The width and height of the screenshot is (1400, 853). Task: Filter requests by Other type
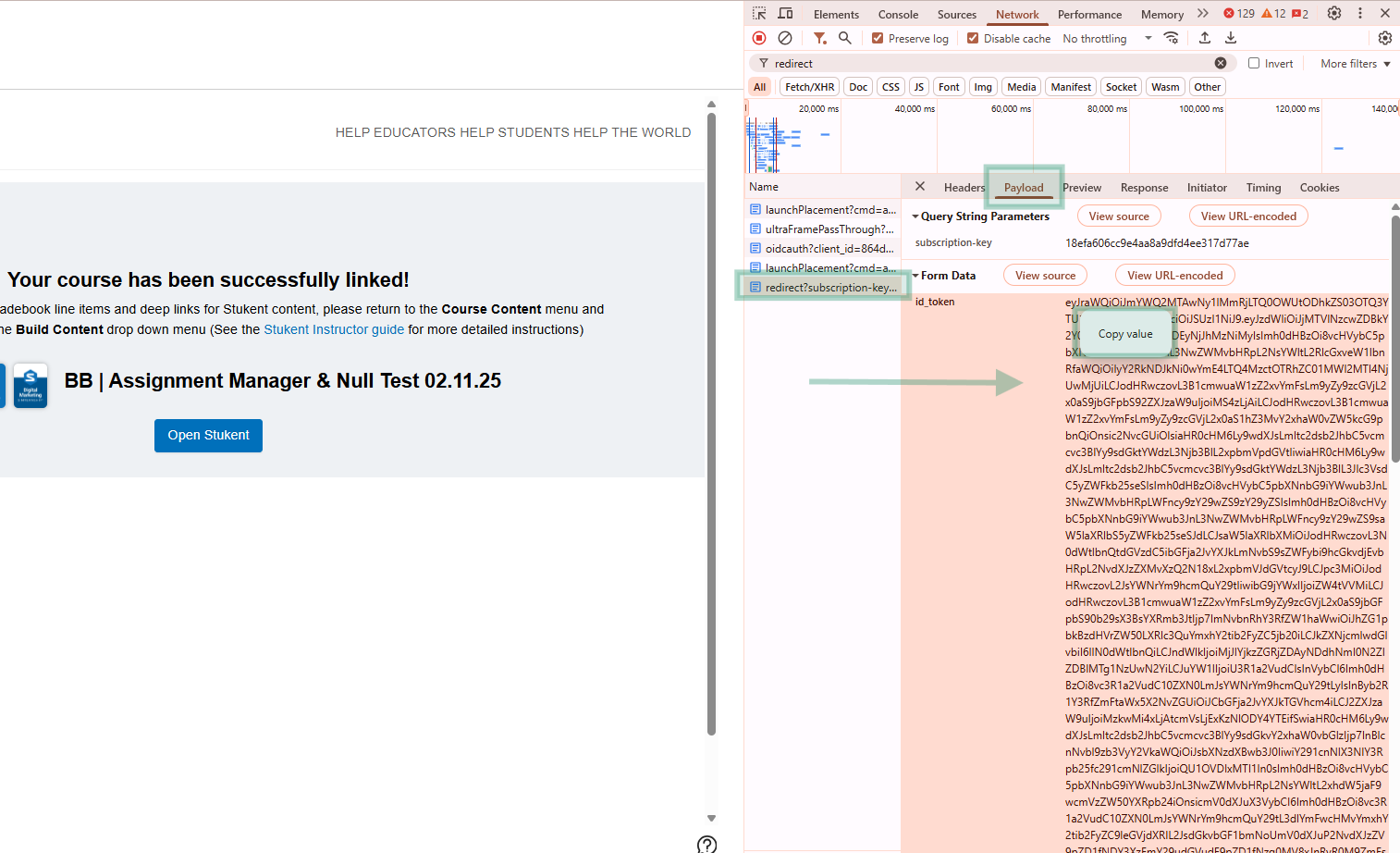[1207, 87]
